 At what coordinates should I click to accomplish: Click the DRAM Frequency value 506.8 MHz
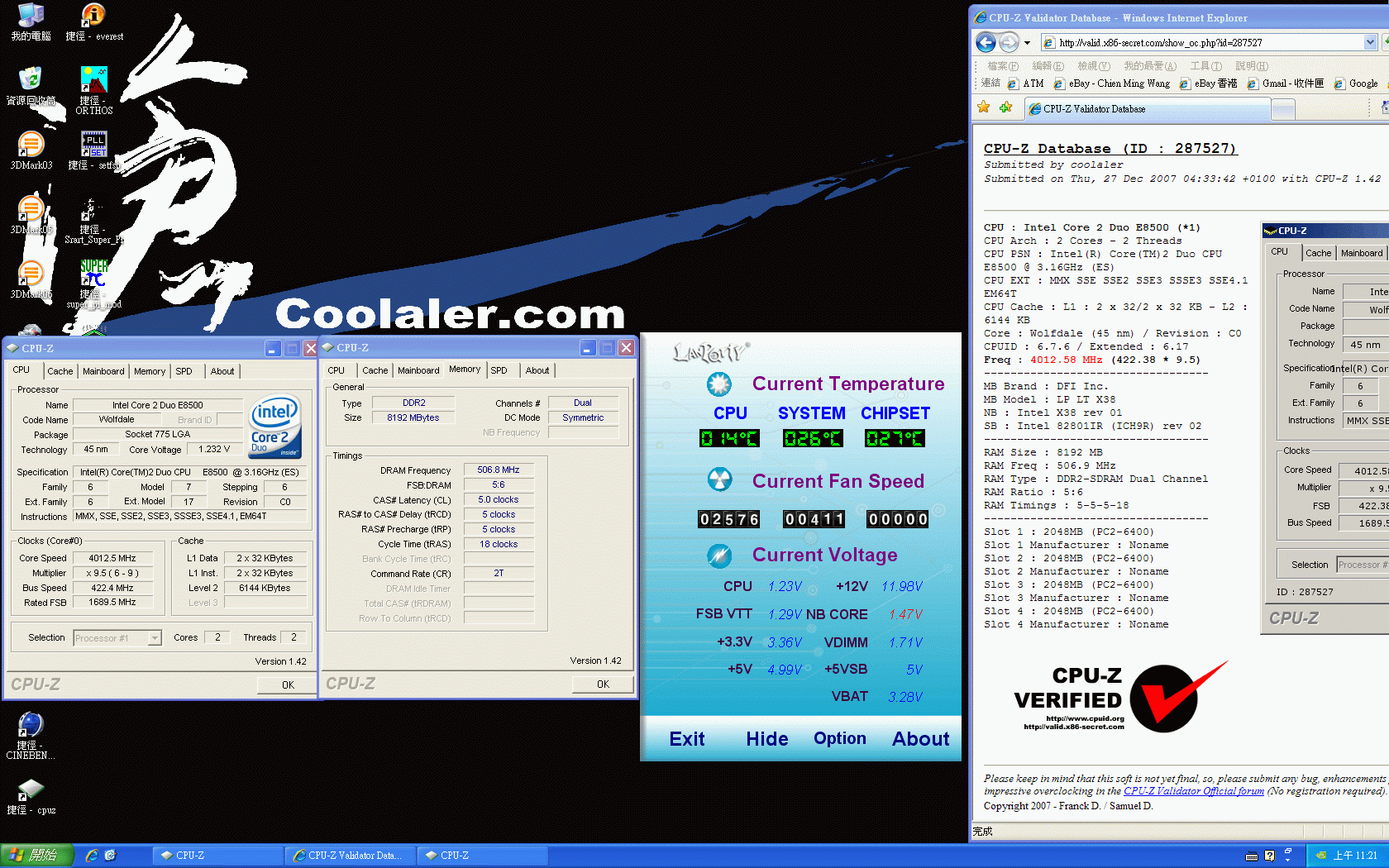pos(499,470)
